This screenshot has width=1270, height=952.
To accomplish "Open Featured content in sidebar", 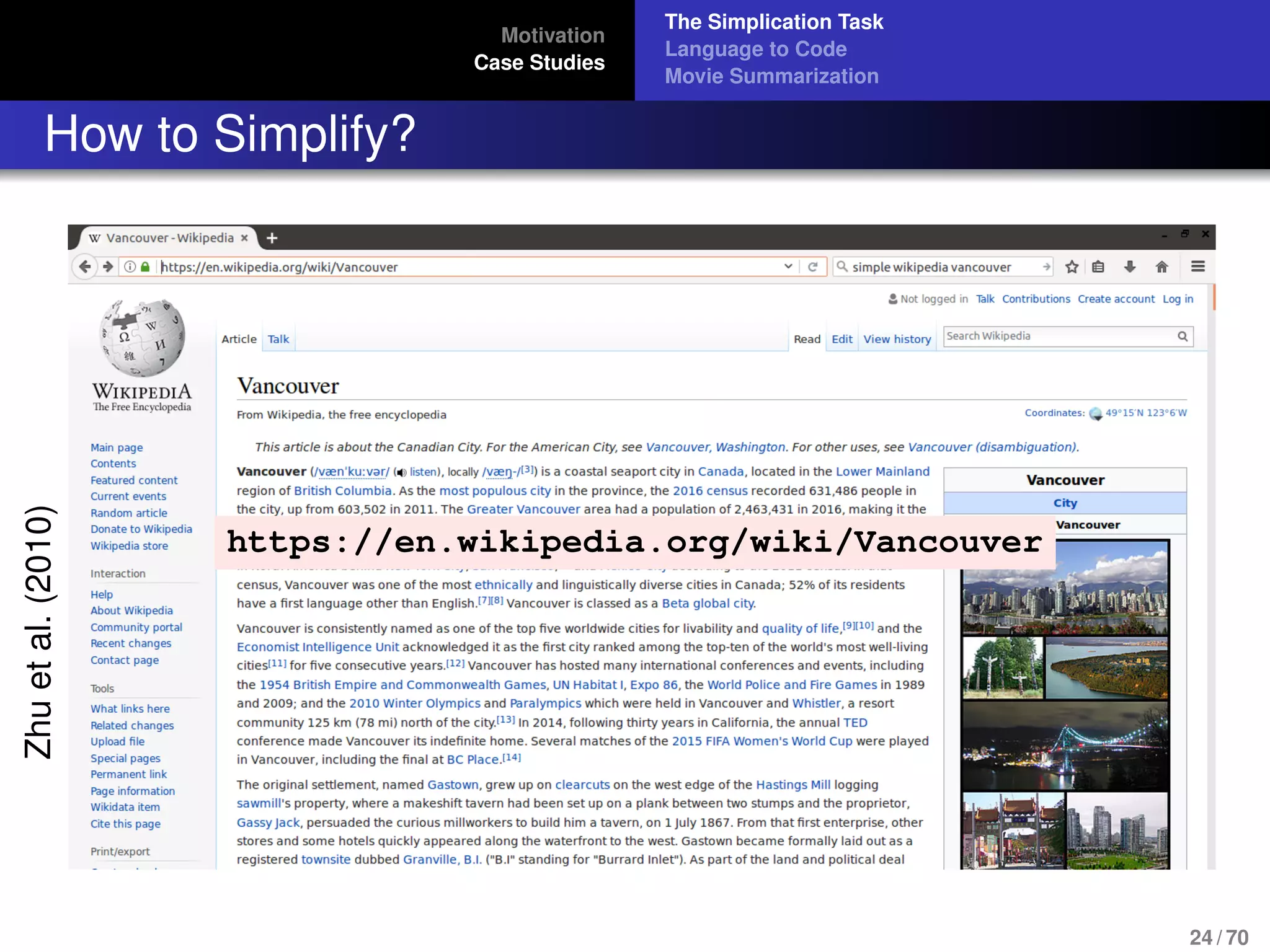I will click(x=134, y=480).
